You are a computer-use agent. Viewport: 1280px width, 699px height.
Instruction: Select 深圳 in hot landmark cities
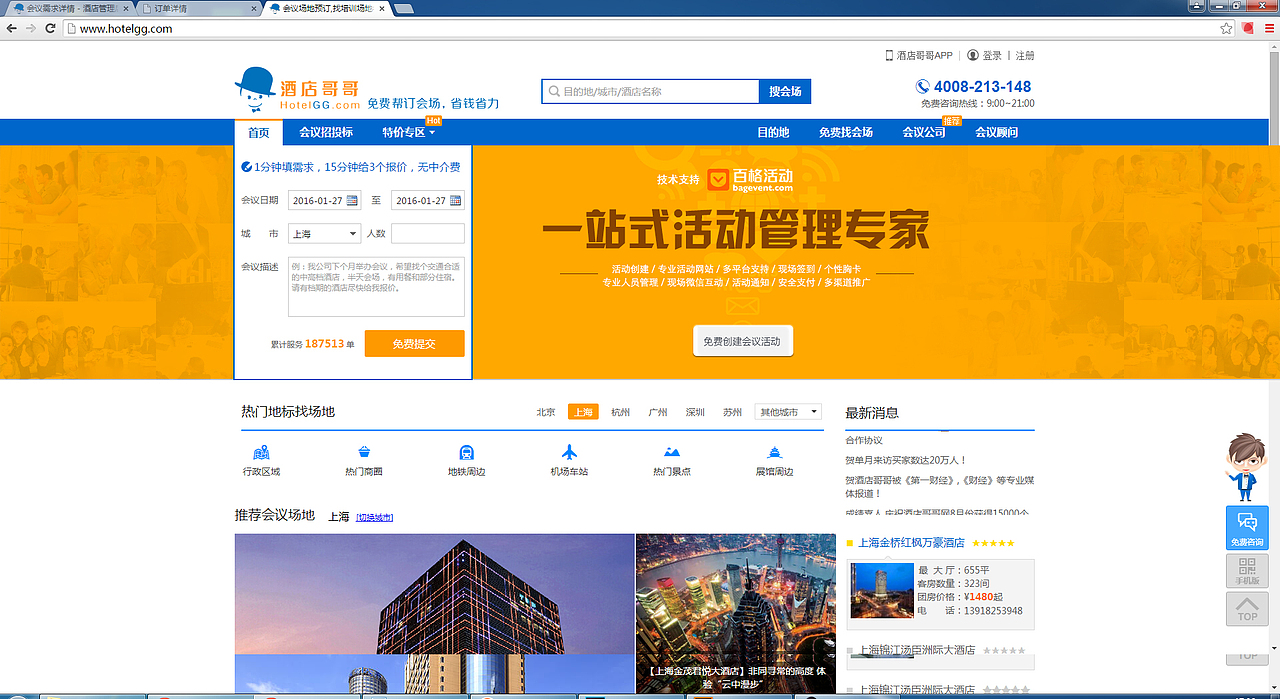pos(695,412)
